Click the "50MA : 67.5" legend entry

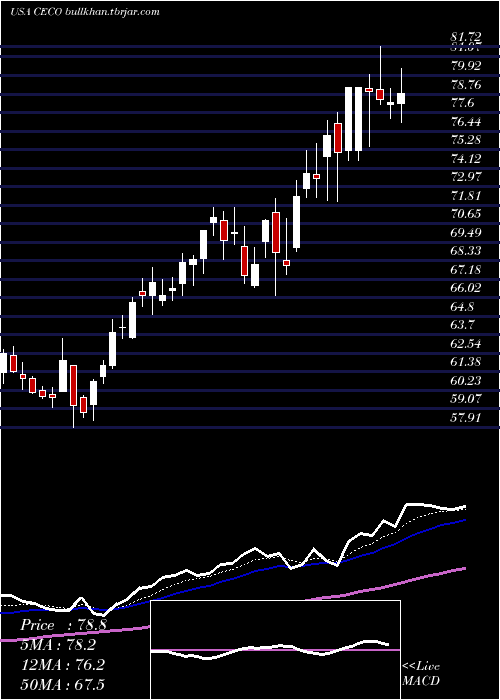[x=62, y=684]
